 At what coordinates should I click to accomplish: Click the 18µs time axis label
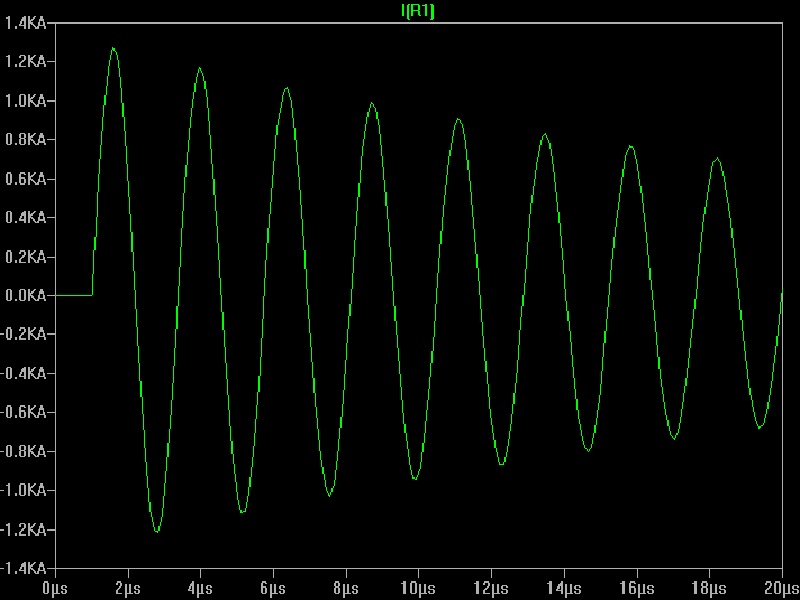[x=707, y=585]
